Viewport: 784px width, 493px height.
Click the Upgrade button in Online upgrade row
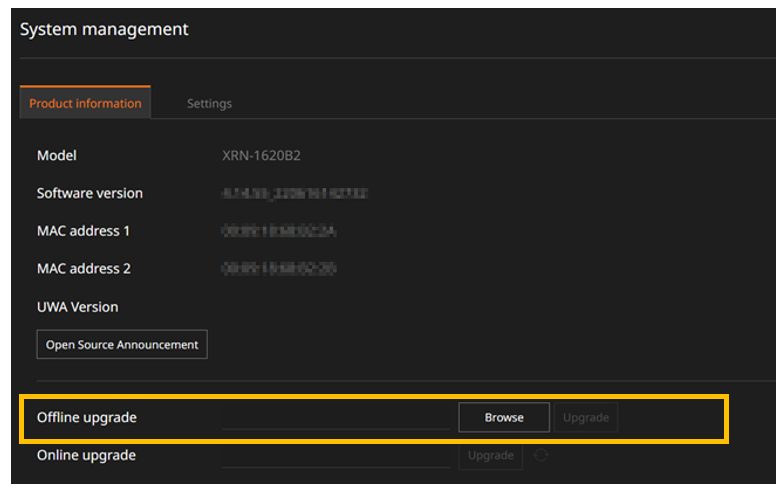click(x=491, y=455)
